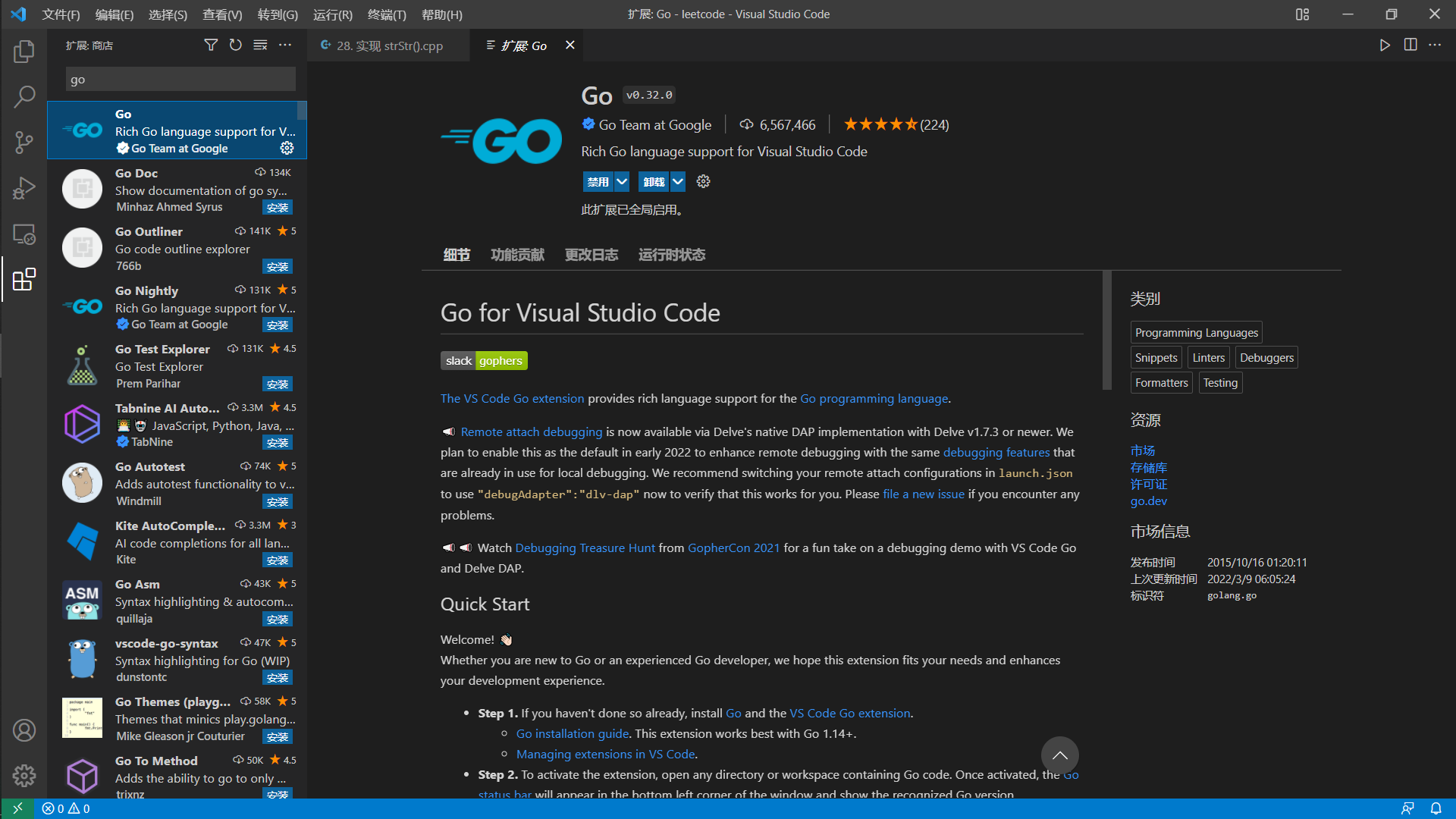Install the Tabnine AI extension
1456x819 pixels.
278,443
